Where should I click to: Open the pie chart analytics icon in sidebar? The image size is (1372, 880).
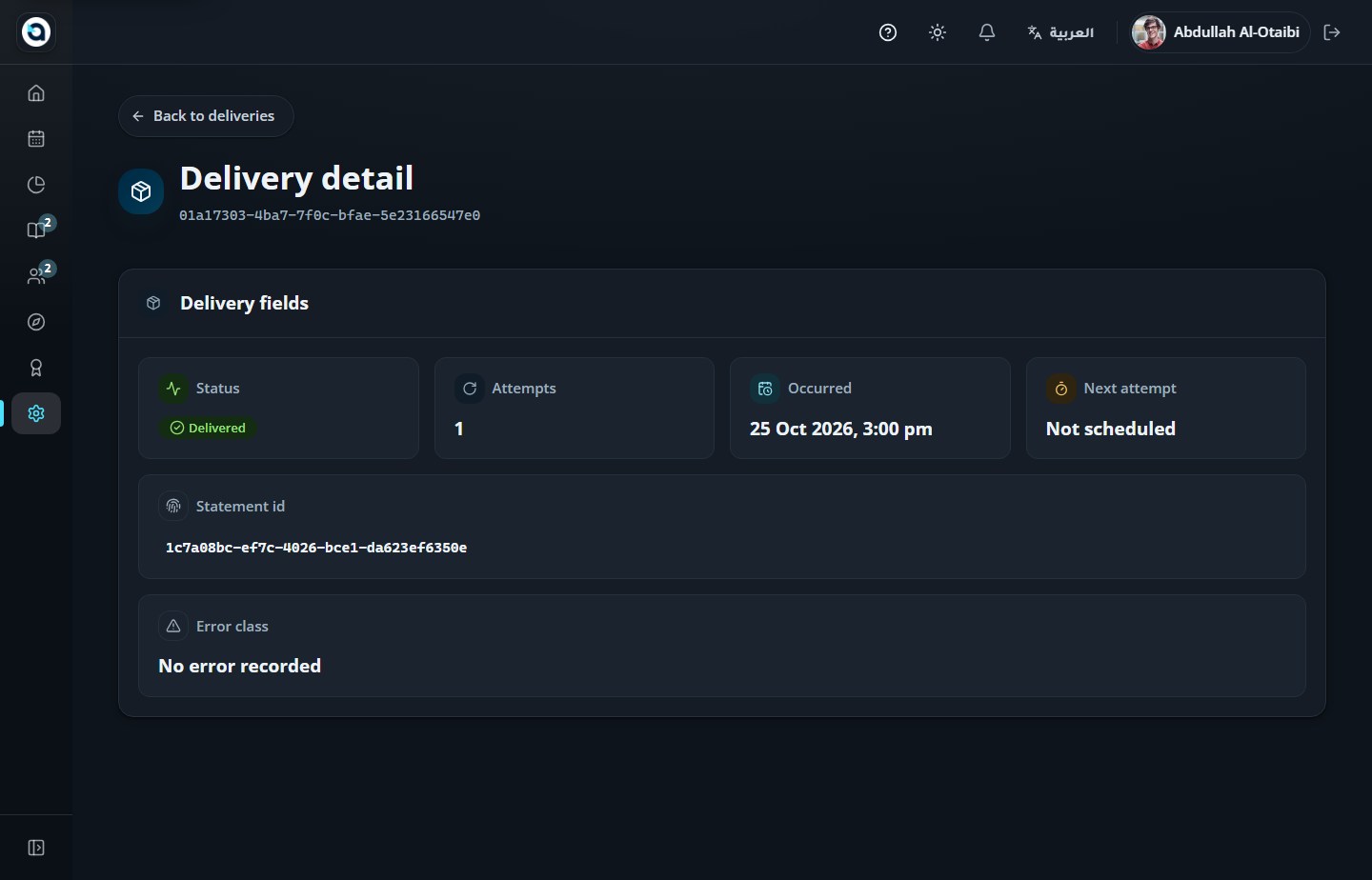[x=36, y=185]
